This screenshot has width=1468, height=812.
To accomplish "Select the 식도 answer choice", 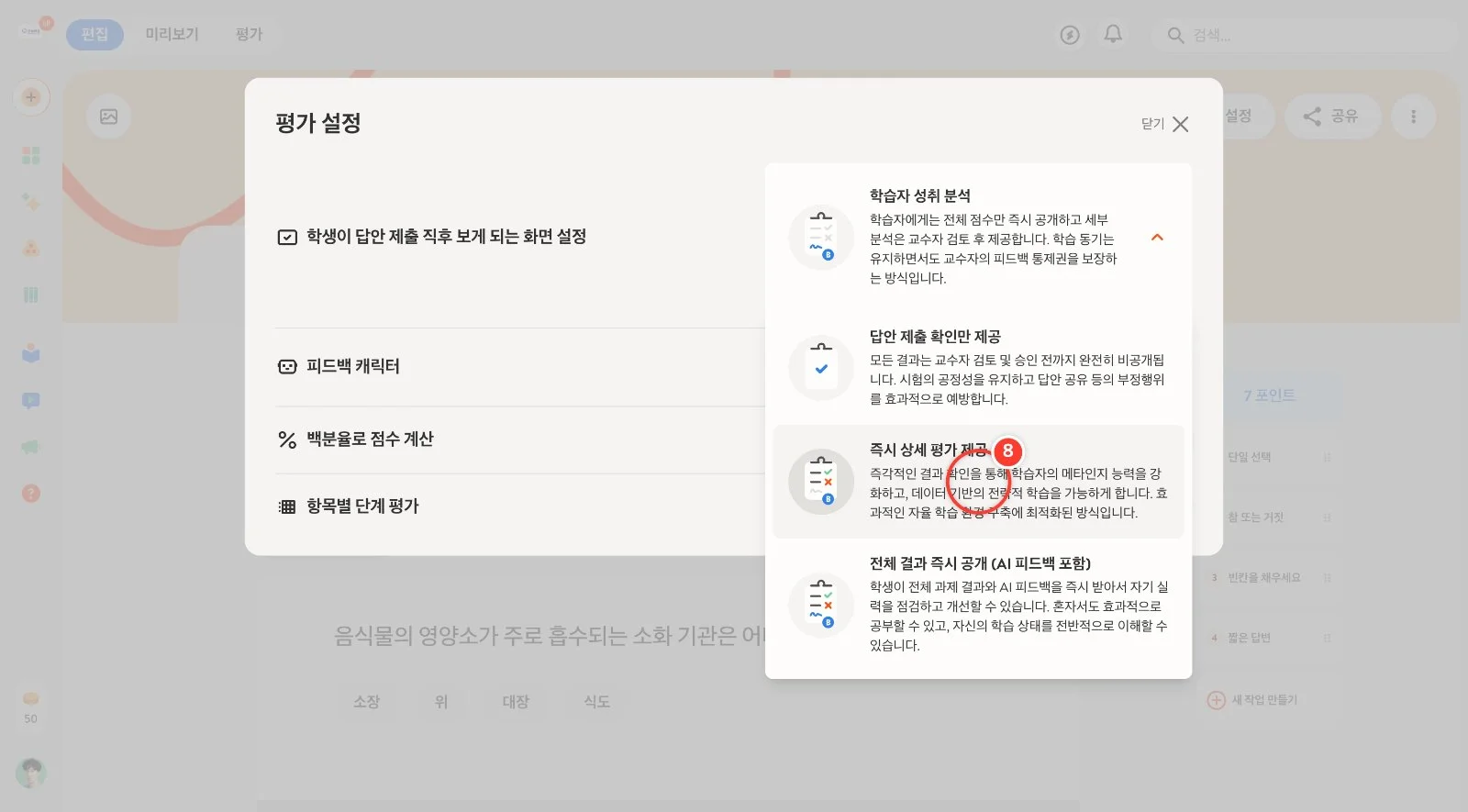I will click(597, 702).
